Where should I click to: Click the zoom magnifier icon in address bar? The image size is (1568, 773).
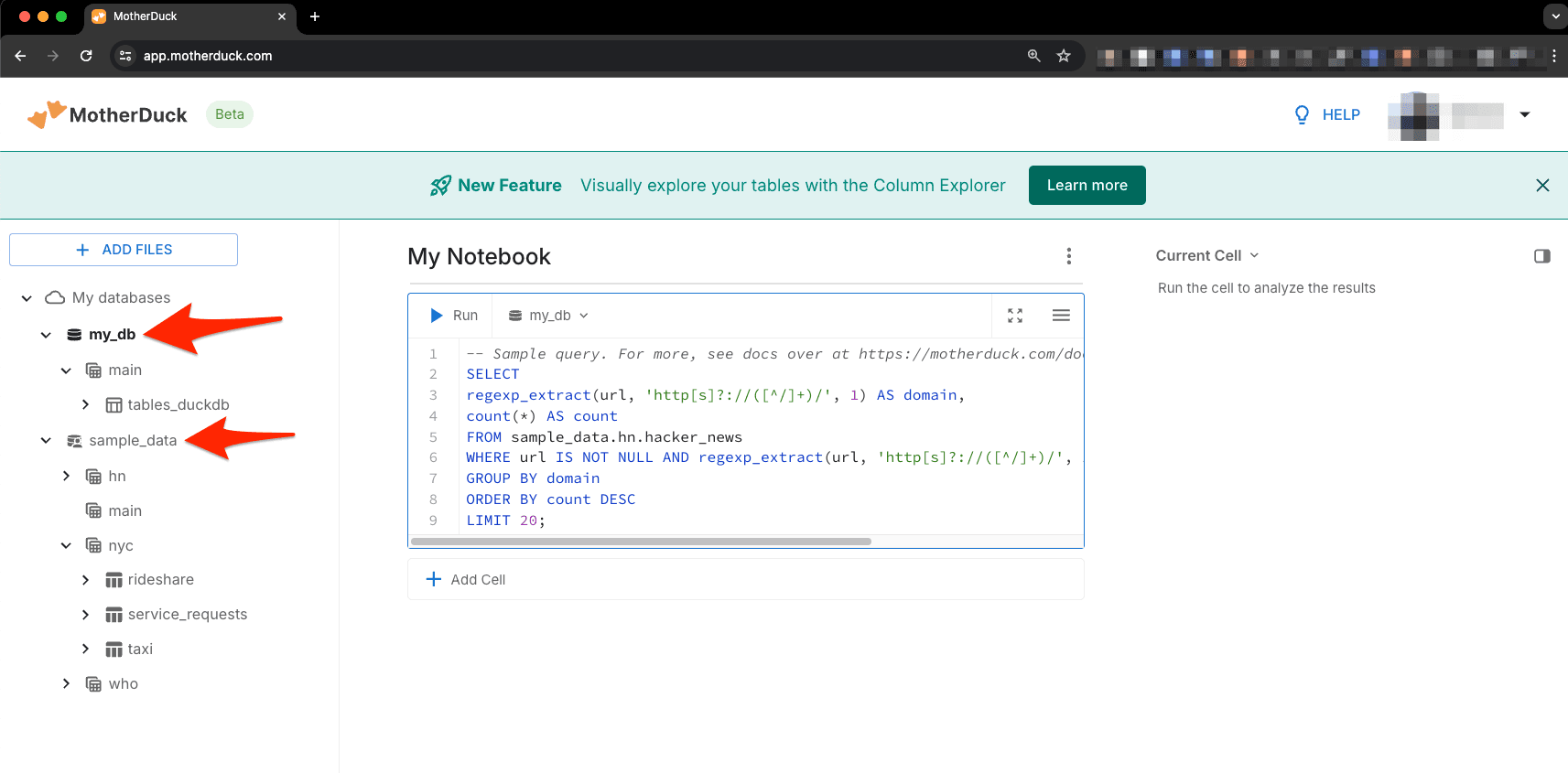point(1034,56)
